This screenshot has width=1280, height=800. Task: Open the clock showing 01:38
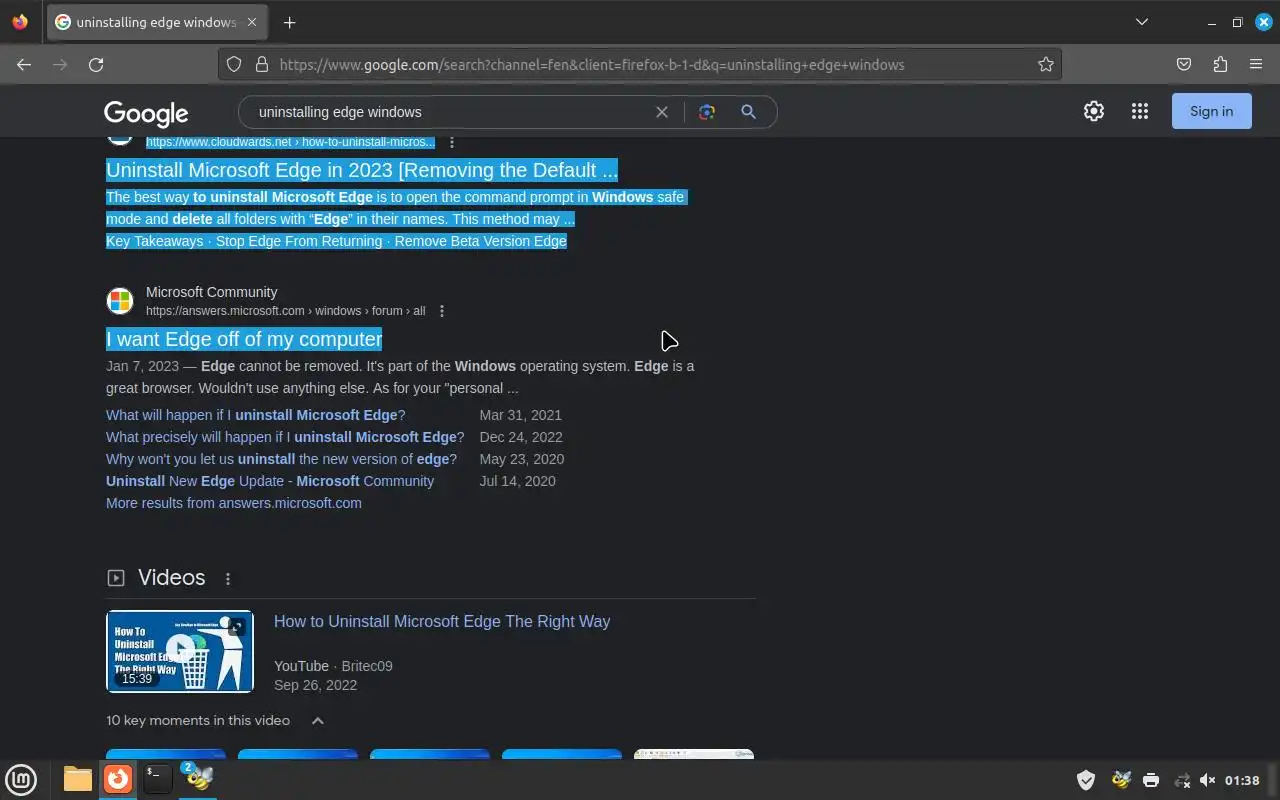[1242, 780]
